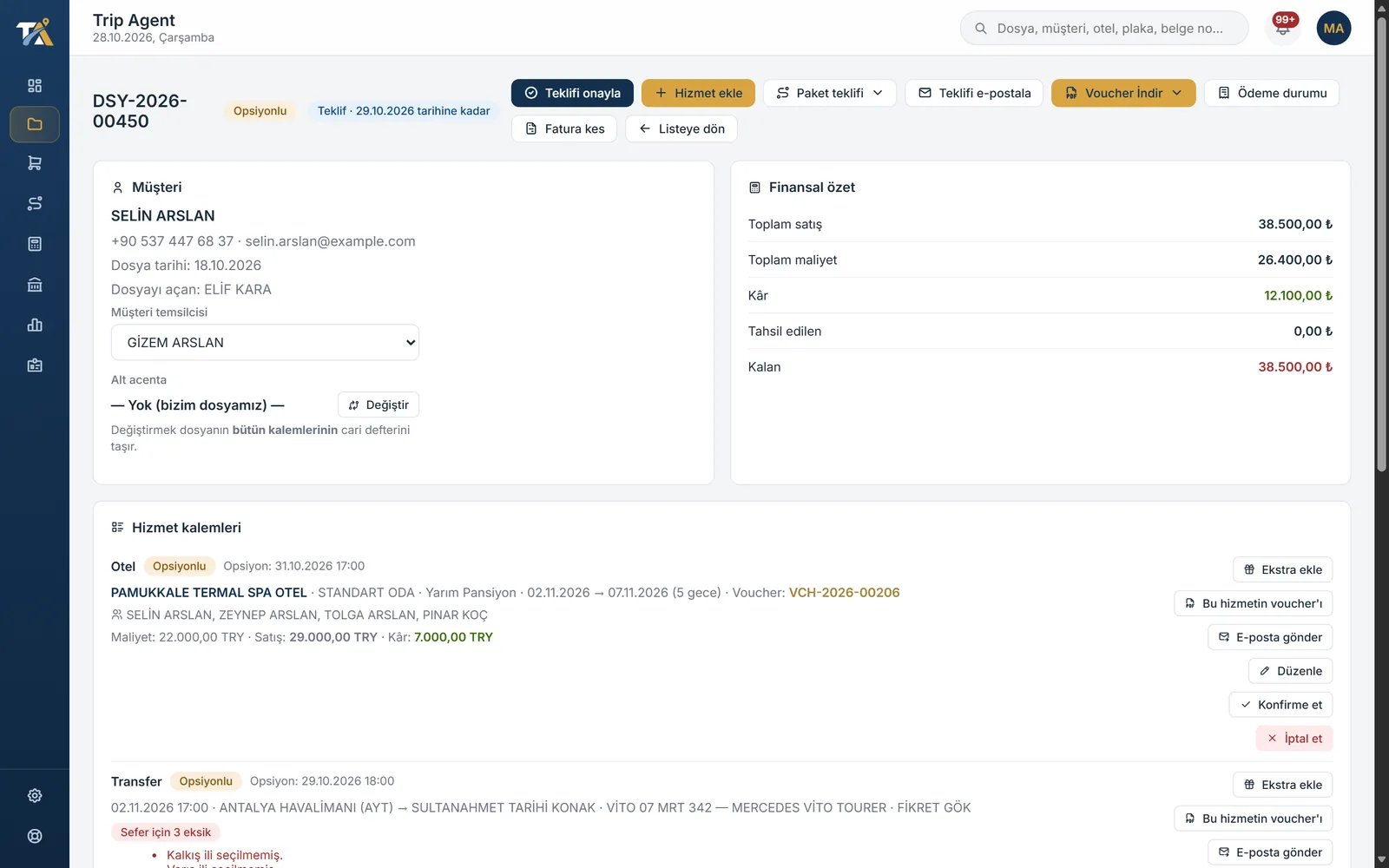
Task: Click the Sefer için 3 eksik warning badge
Action: coord(166,832)
